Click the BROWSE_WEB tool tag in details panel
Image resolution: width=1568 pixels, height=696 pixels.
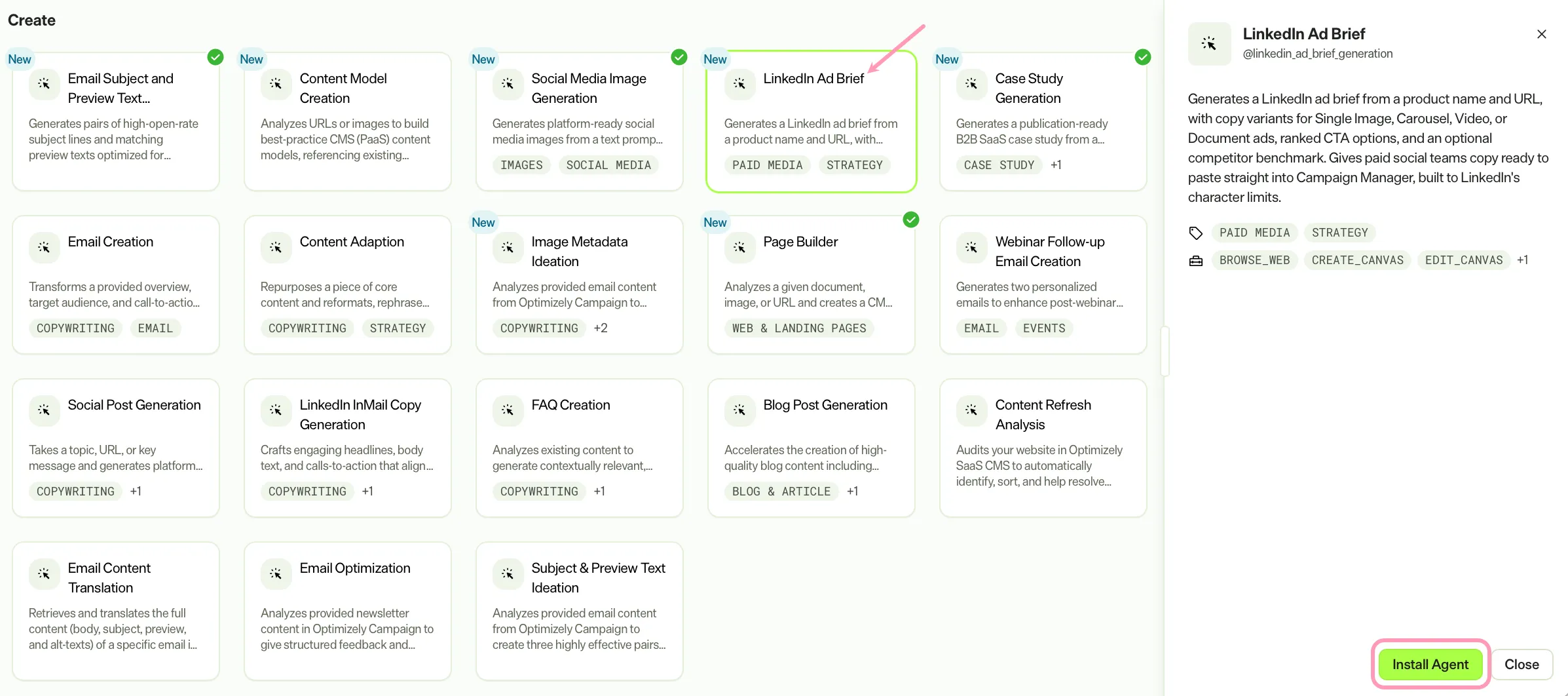(x=1255, y=260)
